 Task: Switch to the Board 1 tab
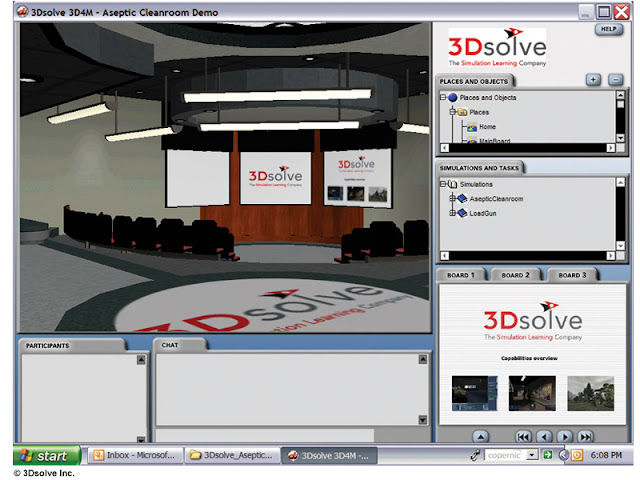tap(461, 275)
